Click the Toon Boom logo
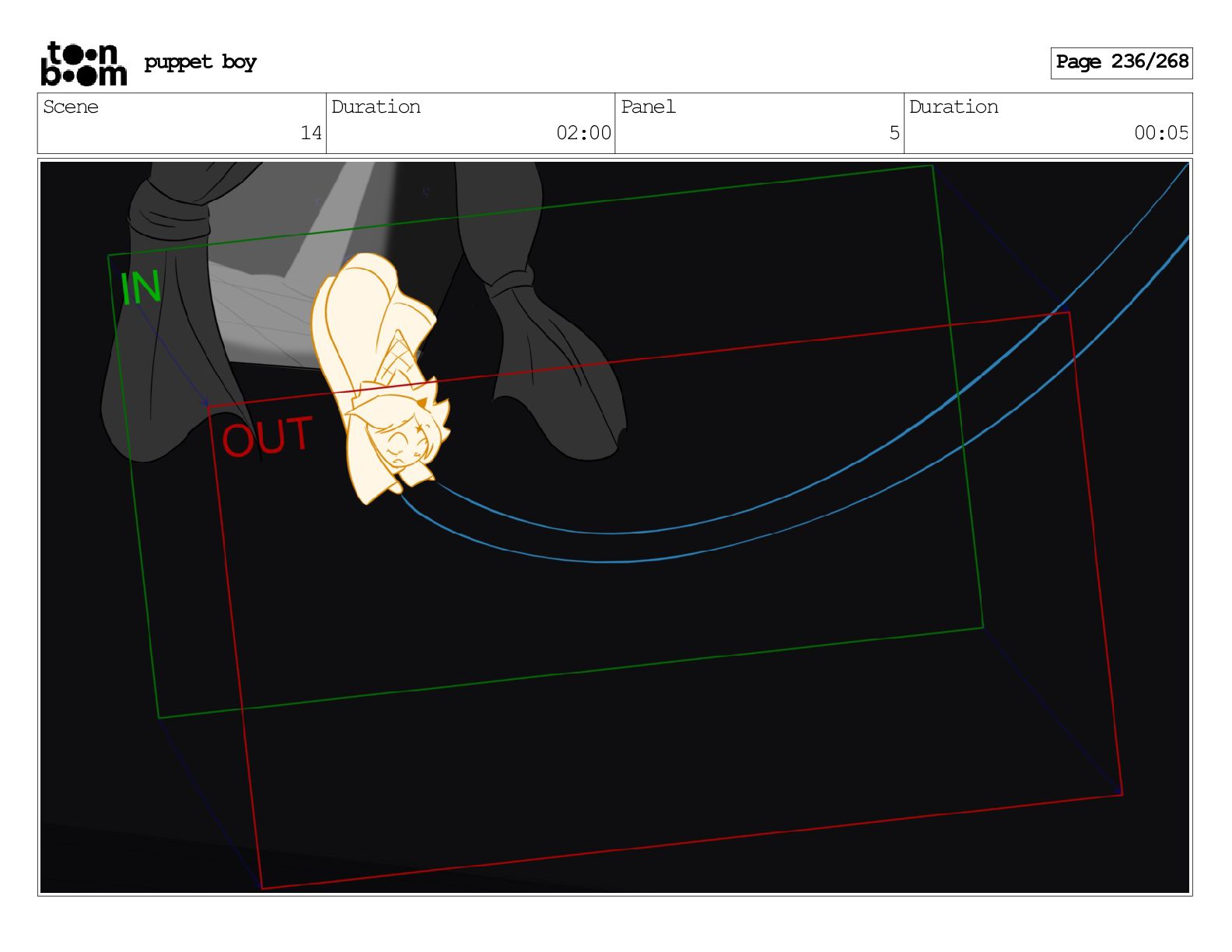Image resolution: width=1232 pixels, height=952 pixels. click(x=83, y=63)
